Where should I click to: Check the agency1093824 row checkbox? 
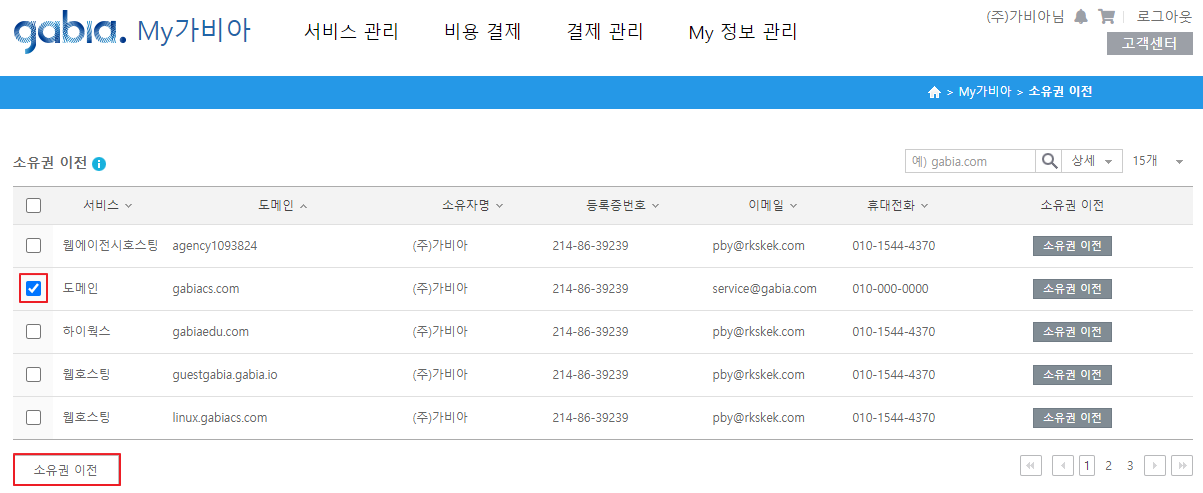[33, 245]
